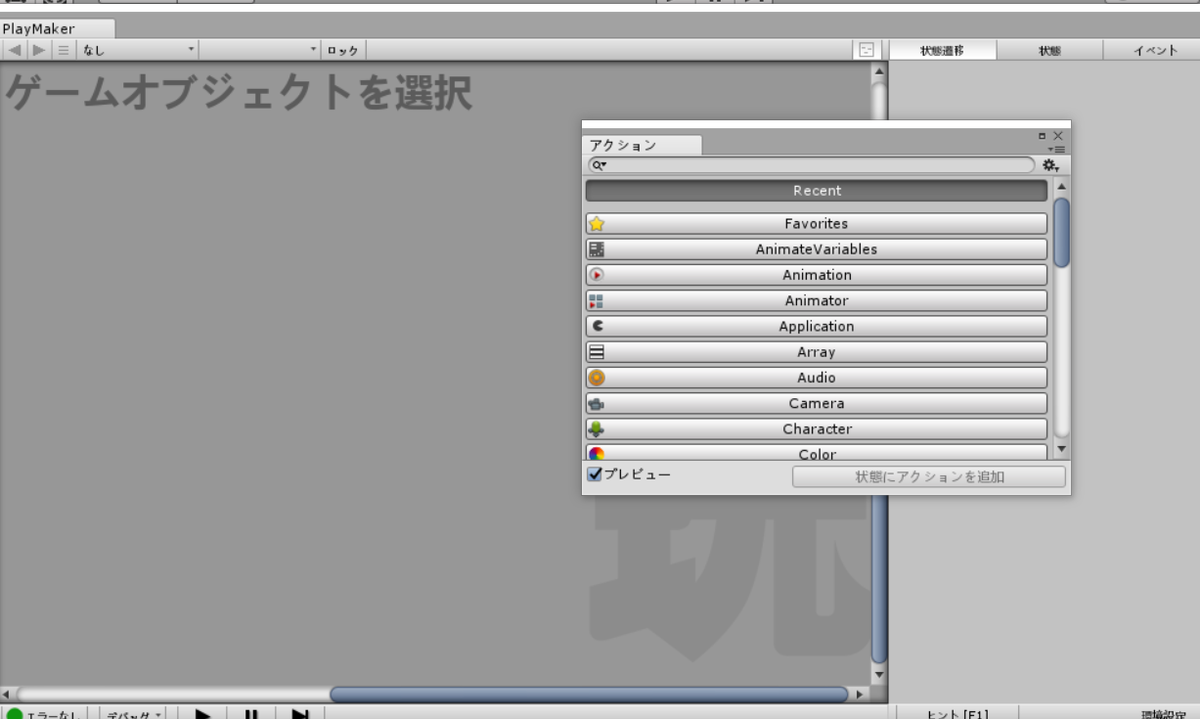Image resolution: width=1200 pixels, height=719 pixels.
Task: Click the Color category wheel icon
Action: coord(597,453)
